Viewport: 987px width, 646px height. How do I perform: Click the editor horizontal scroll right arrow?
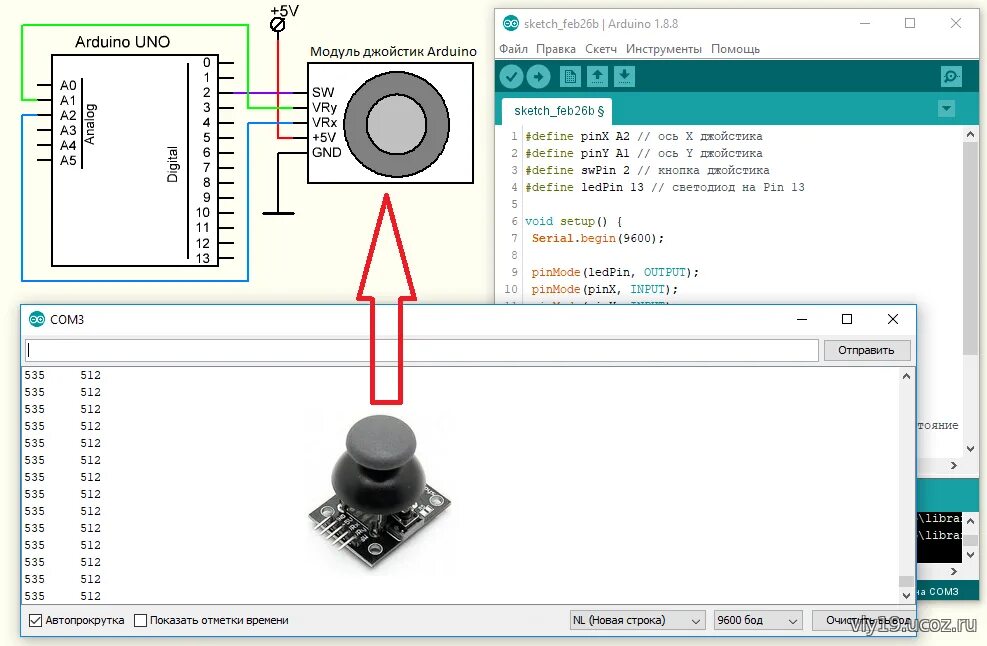tap(954, 465)
